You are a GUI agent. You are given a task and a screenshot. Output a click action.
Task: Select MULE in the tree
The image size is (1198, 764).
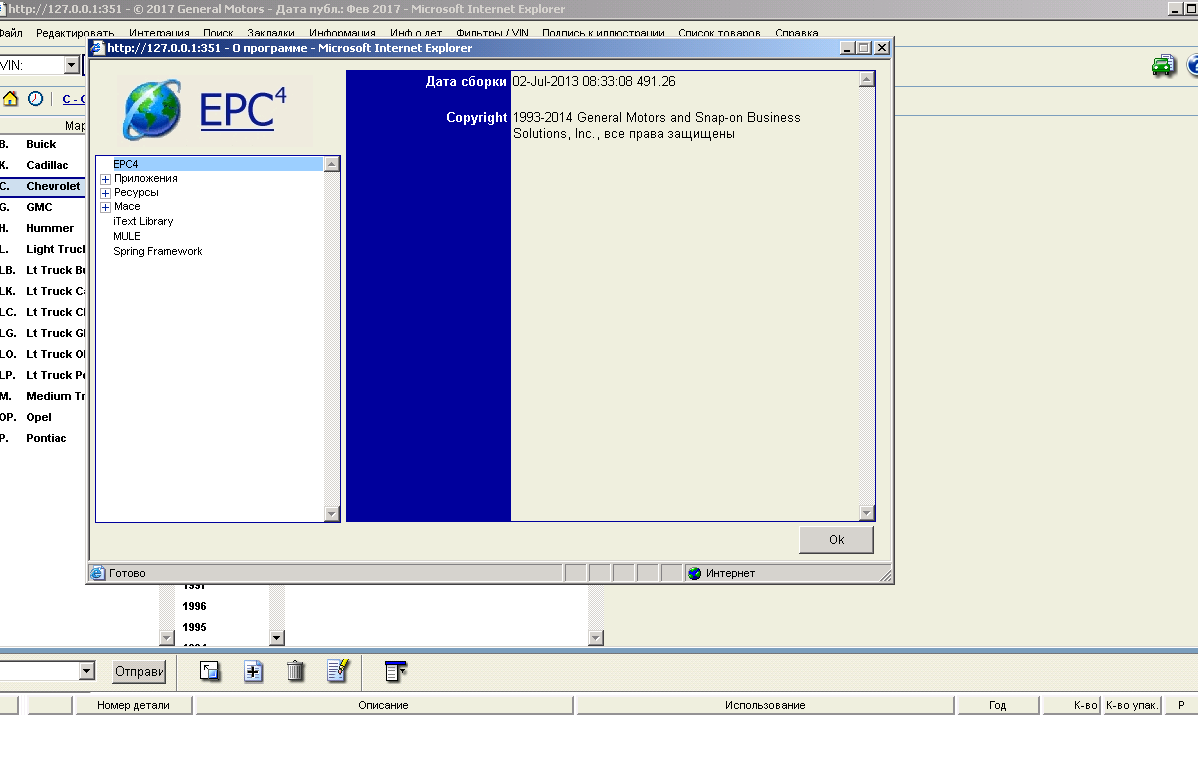click(127, 237)
